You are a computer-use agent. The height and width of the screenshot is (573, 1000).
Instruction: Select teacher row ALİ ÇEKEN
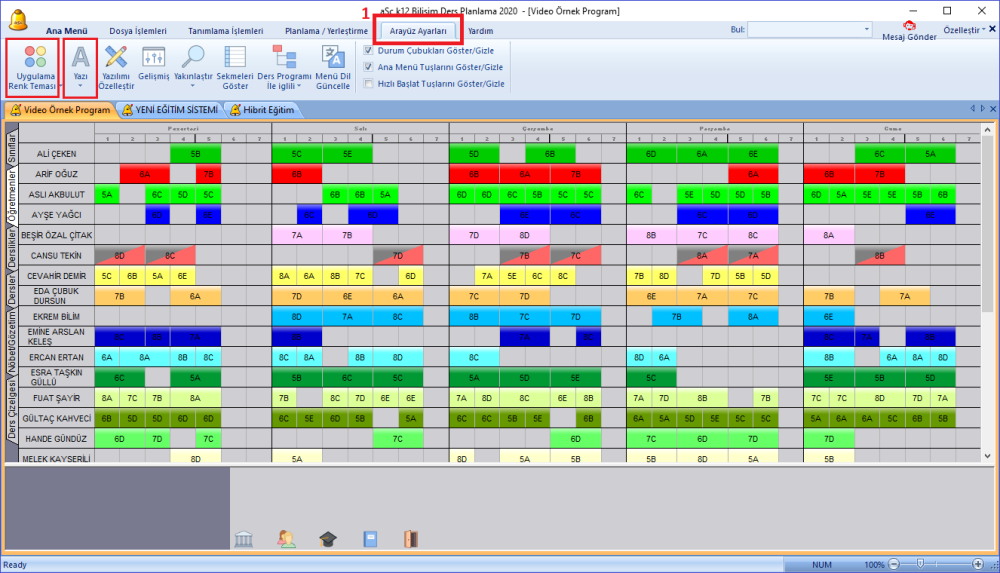pyautogui.click(x=56, y=154)
